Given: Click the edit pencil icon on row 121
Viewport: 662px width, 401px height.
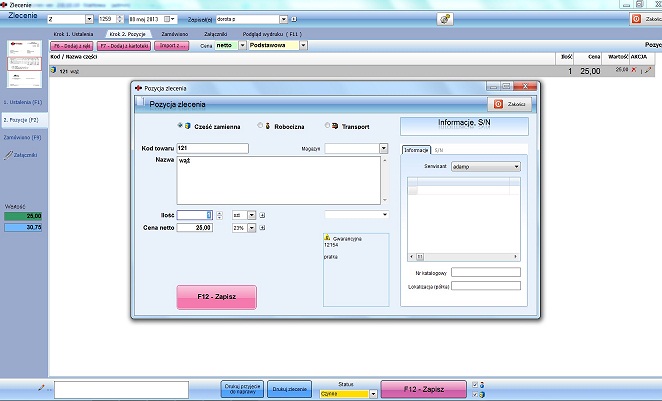Looking at the screenshot, I should pos(648,70).
